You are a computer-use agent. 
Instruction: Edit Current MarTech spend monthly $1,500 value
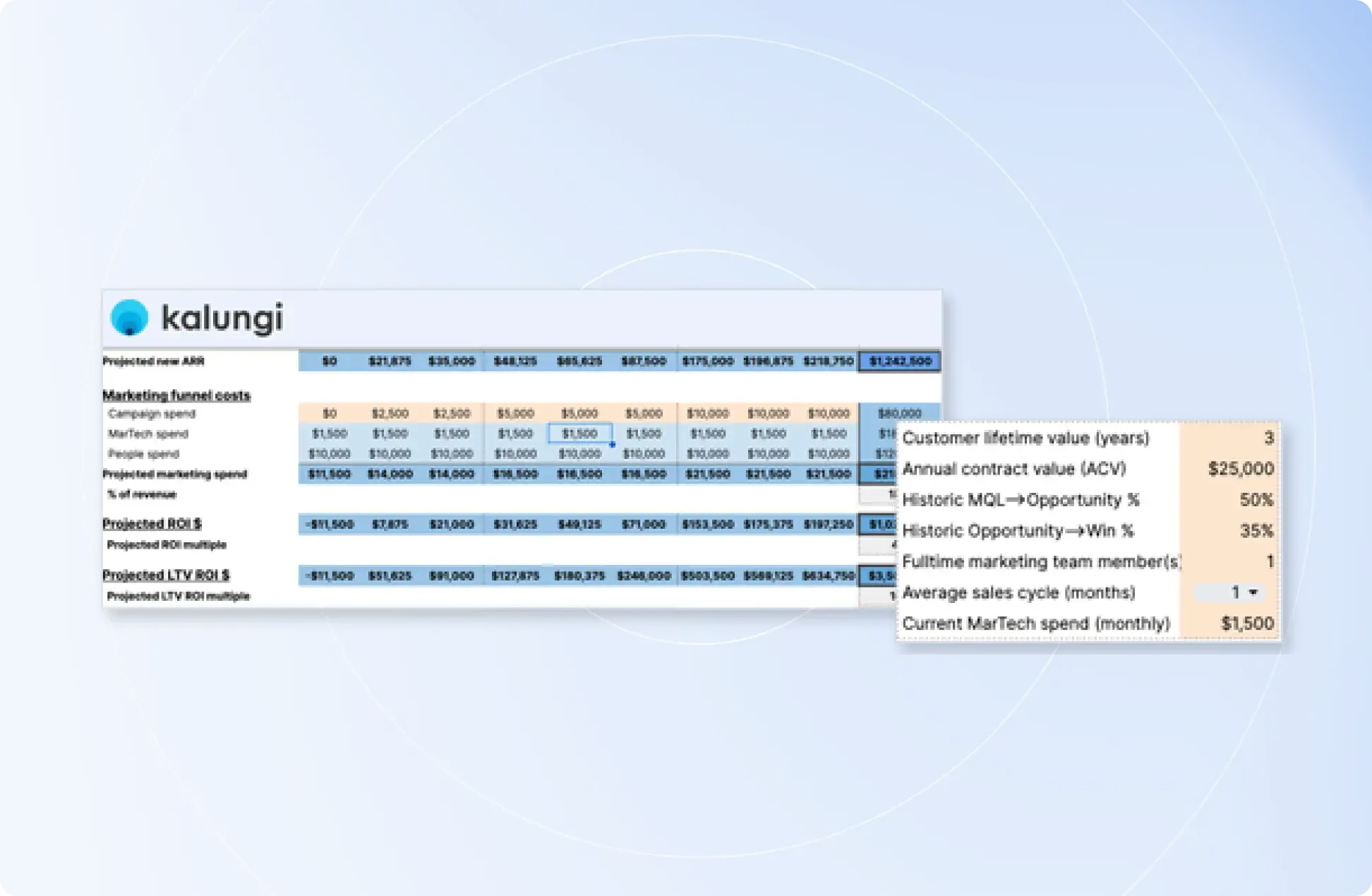click(x=1229, y=623)
